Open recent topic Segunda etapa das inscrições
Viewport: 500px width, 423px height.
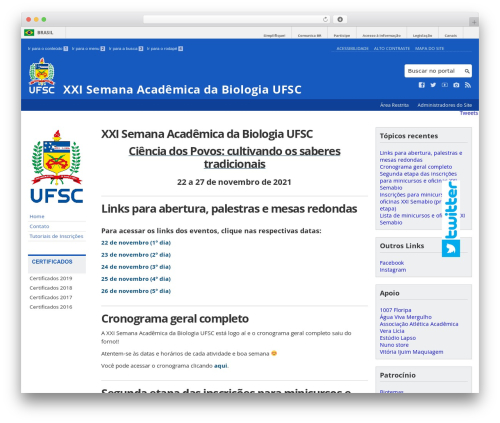click(x=418, y=181)
